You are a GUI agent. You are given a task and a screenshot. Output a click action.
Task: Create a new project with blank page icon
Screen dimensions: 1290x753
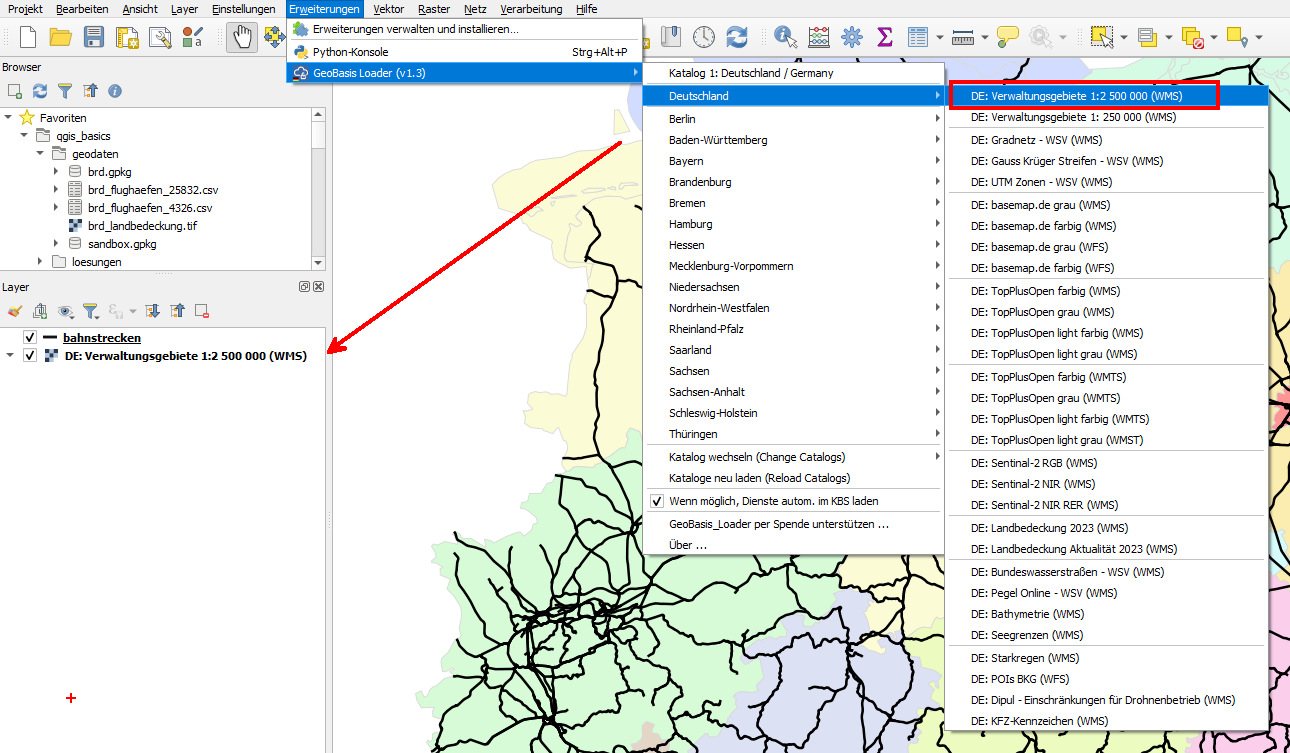click(x=28, y=37)
